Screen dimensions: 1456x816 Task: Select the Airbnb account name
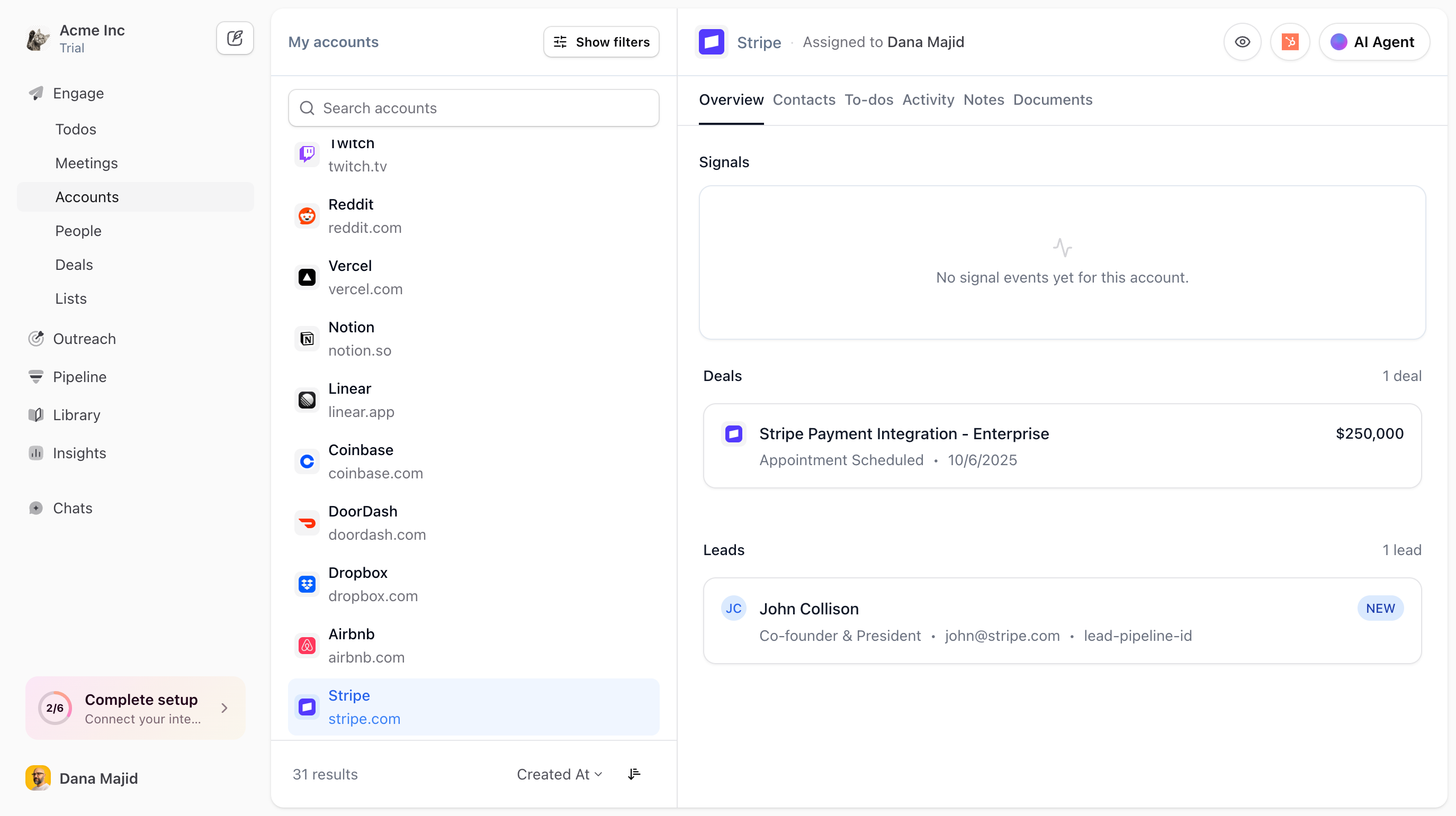(352, 634)
